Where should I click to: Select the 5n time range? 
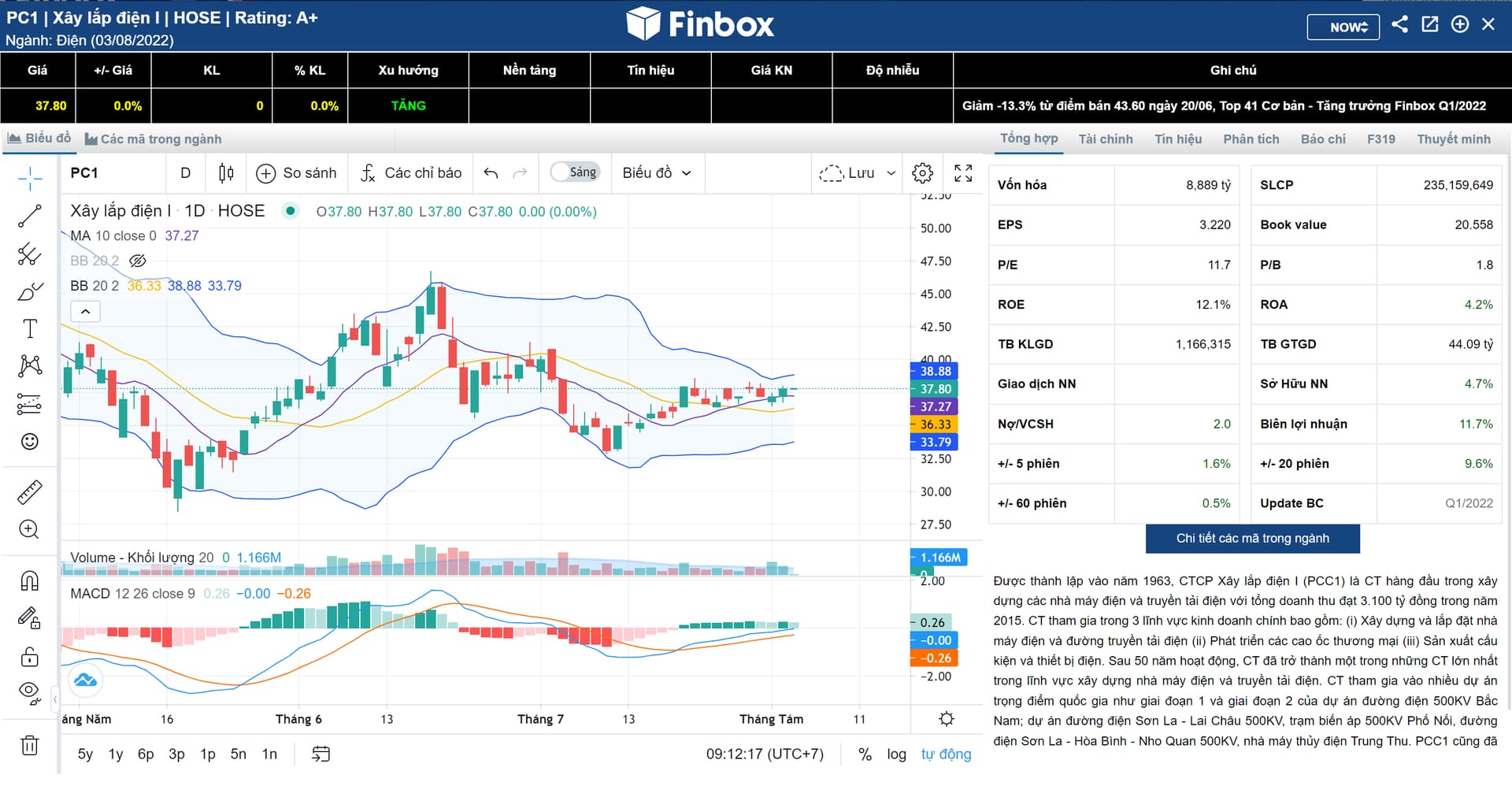pyautogui.click(x=238, y=754)
